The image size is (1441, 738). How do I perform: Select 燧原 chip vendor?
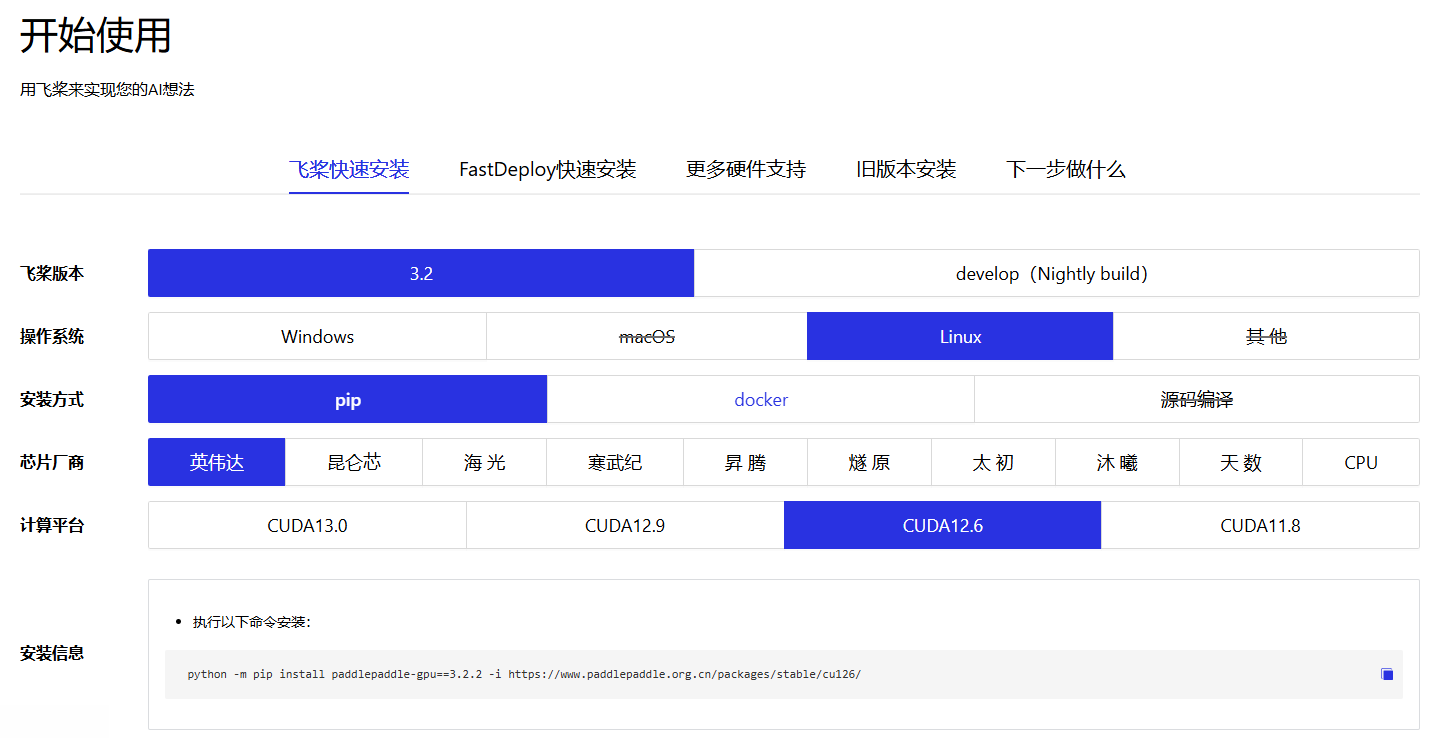[870, 462]
